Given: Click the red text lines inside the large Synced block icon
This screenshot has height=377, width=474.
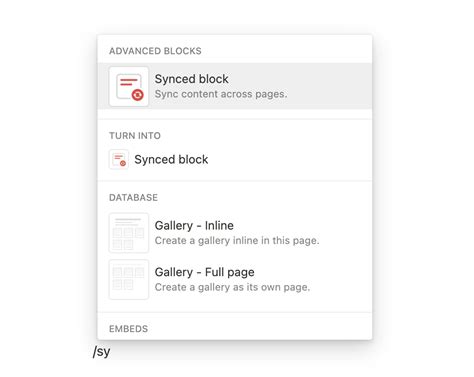Looking at the screenshot, I should 129,82.
